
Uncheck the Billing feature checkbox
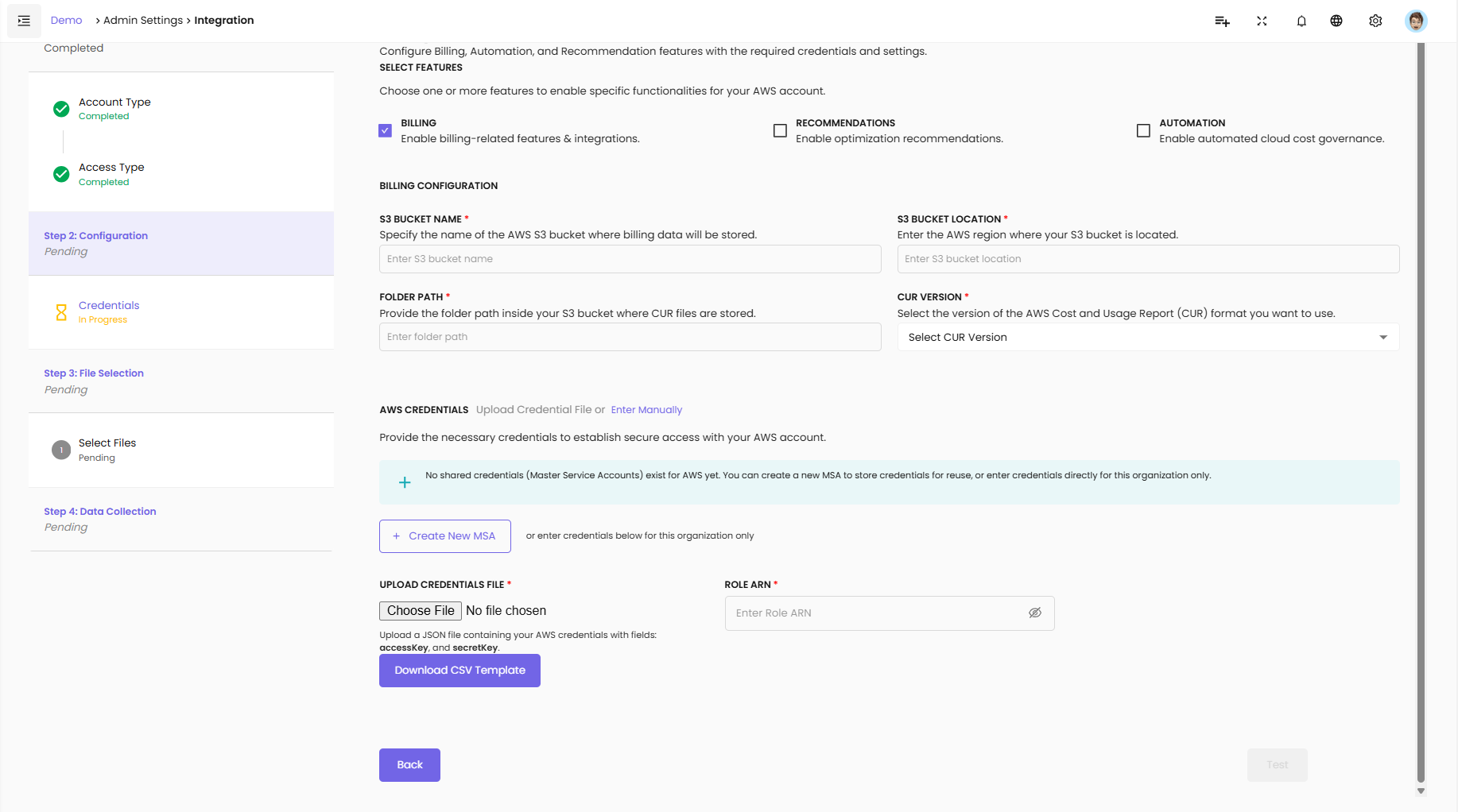[386, 130]
